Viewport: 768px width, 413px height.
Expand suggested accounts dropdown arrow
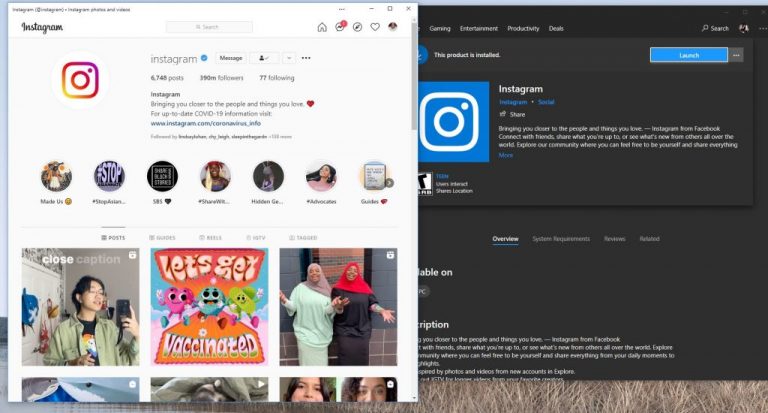point(289,58)
